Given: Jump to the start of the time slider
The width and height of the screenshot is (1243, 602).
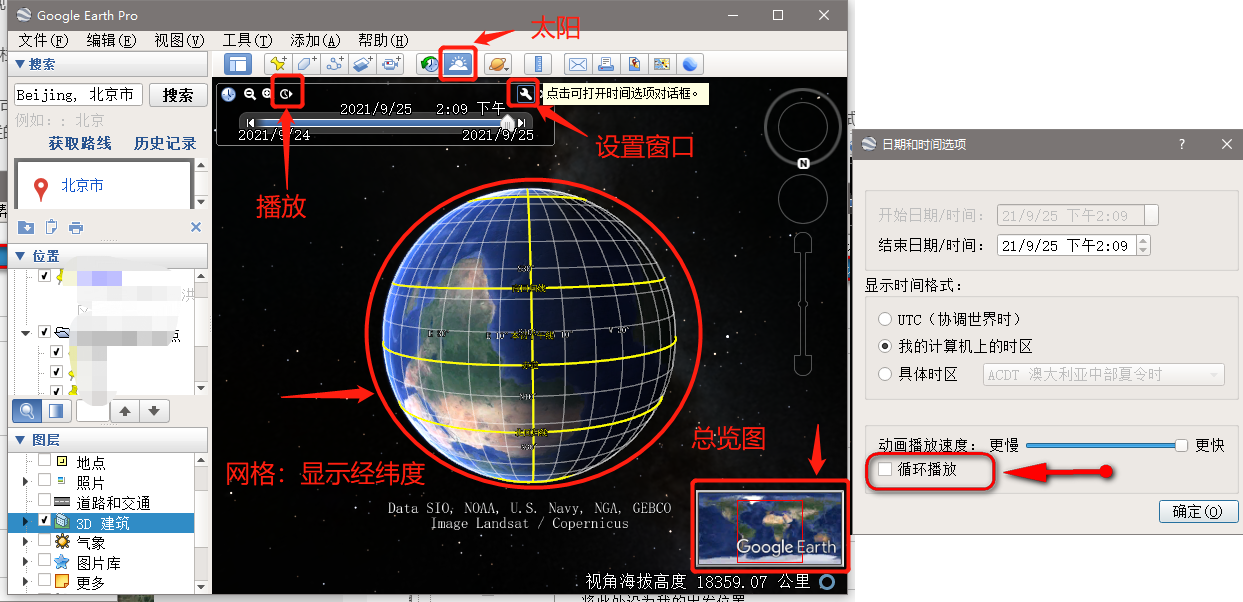Looking at the screenshot, I should point(251,122).
